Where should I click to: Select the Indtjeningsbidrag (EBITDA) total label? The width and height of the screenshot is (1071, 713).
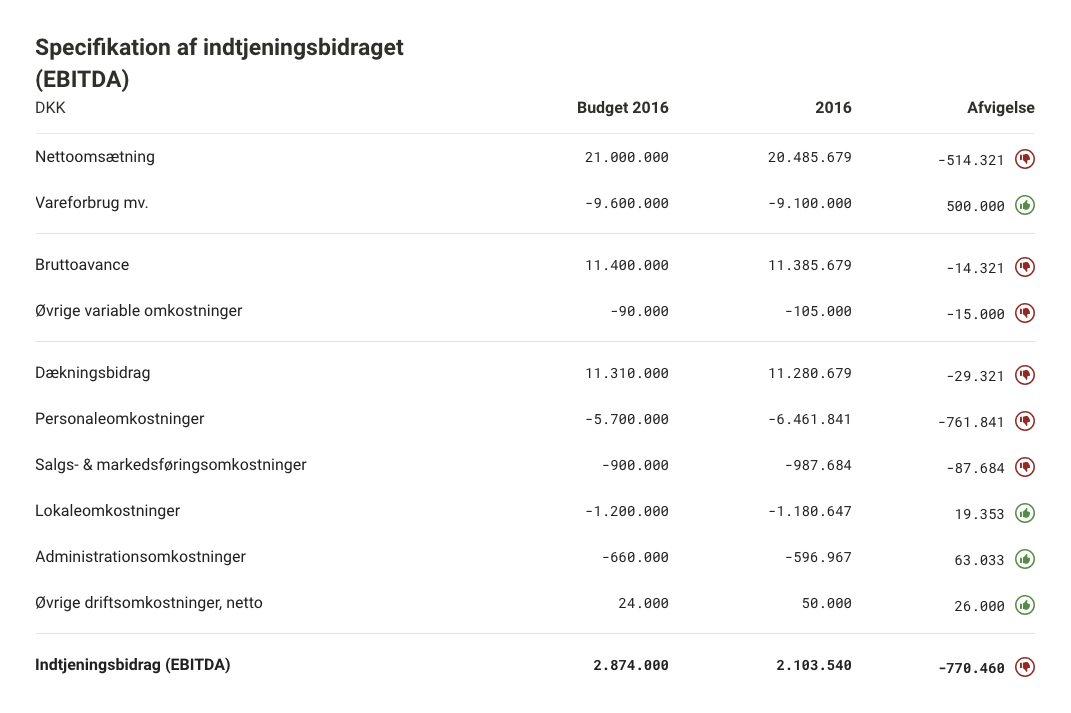tap(133, 665)
